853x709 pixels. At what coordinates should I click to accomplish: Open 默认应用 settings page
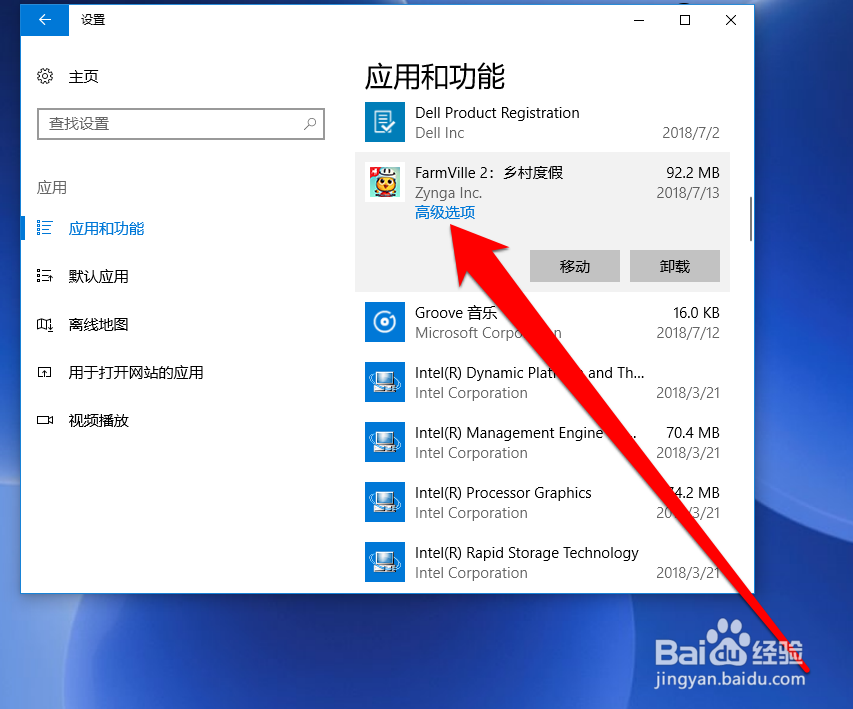98,276
